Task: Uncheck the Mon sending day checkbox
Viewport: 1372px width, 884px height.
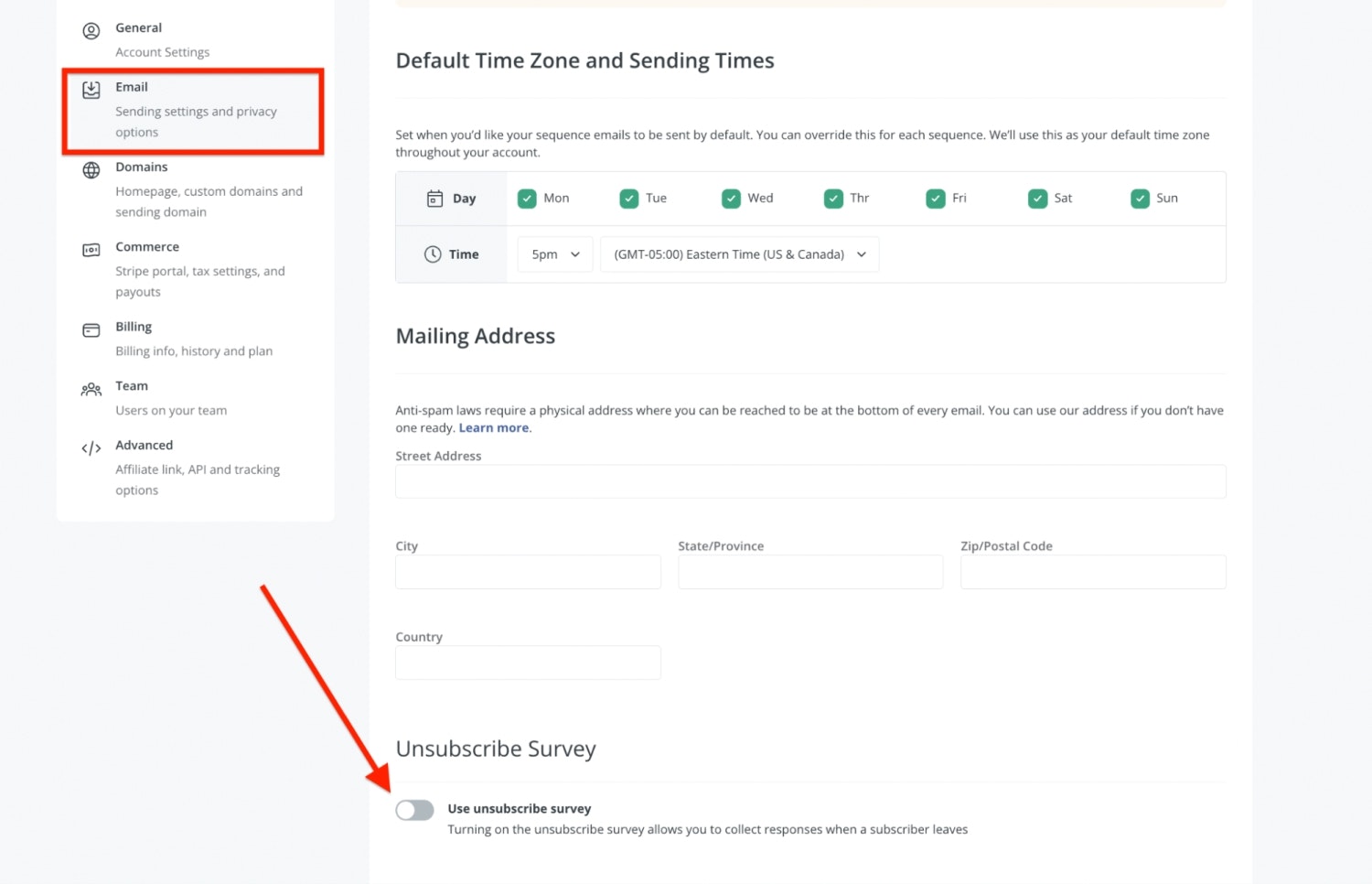Action: pyautogui.click(x=527, y=199)
